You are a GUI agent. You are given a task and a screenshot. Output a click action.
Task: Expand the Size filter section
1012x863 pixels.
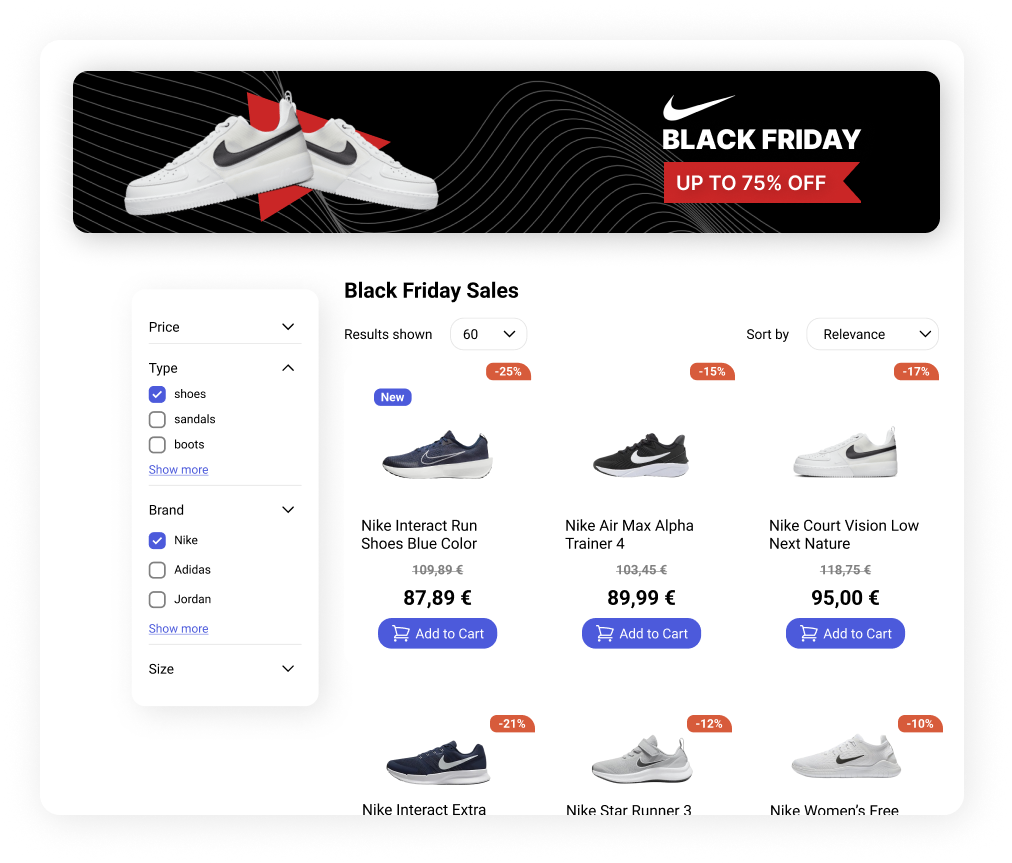[x=288, y=669]
